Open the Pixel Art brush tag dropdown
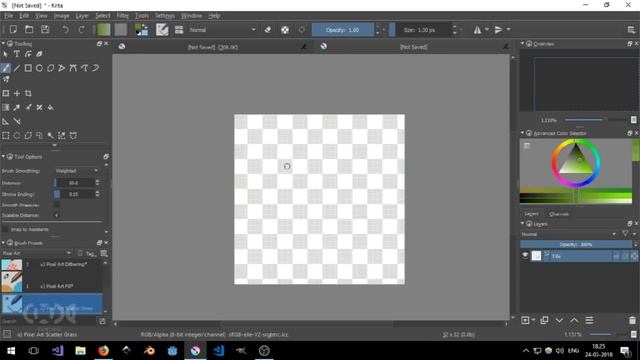This screenshot has height=360, width=640. (x=37, y=253)
